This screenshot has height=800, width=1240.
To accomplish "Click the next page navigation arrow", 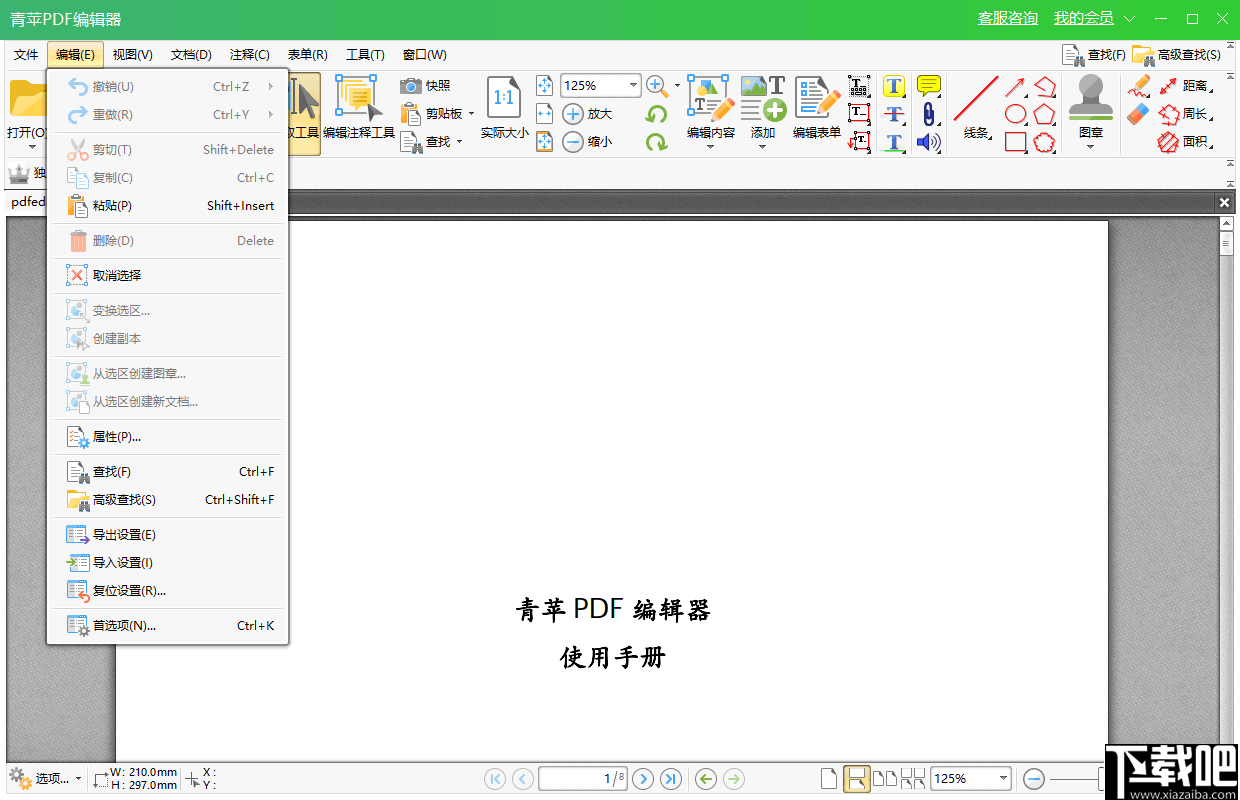I will 643,778.
